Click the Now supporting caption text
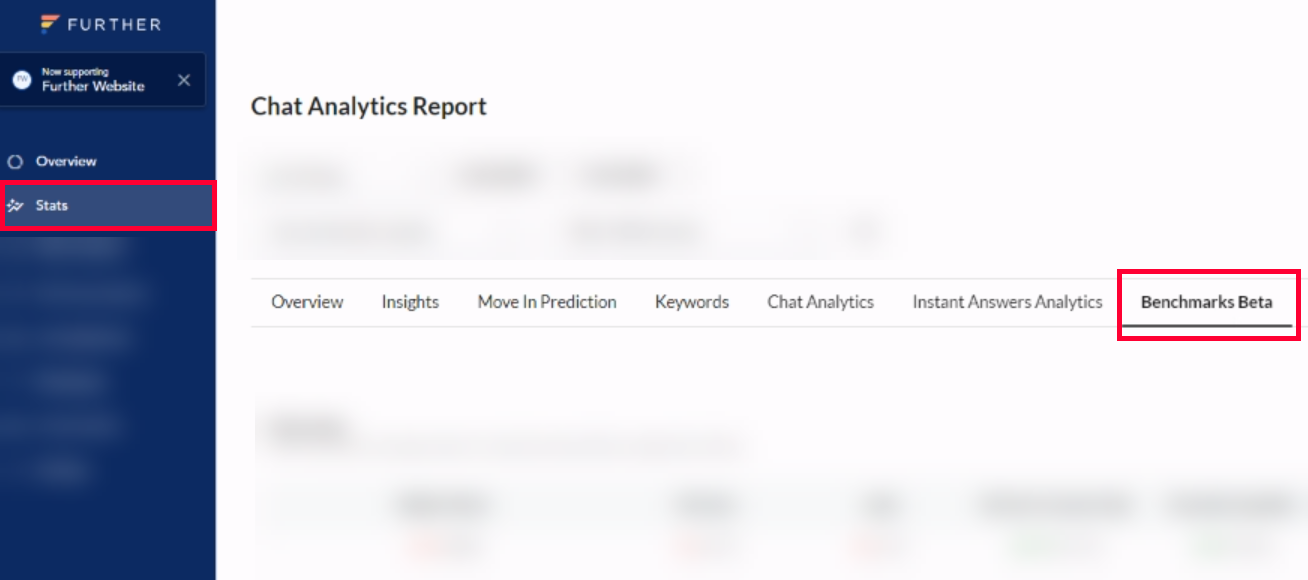 coord(75,72)
